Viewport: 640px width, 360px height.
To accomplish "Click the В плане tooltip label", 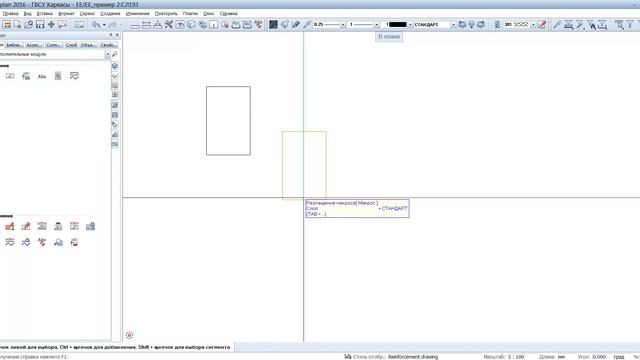I will (389, 37).
